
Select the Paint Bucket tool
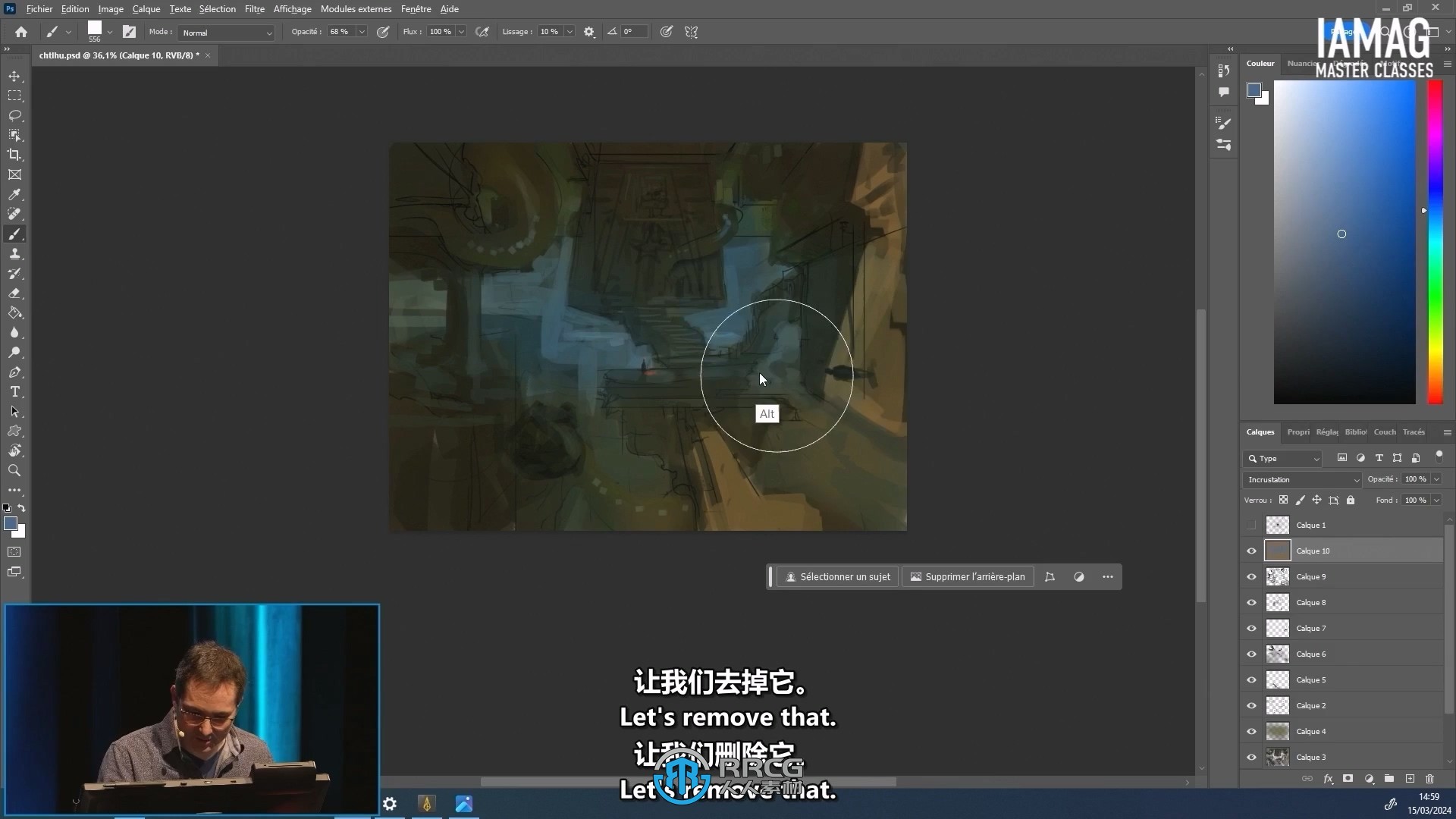[x=14, y=313]
